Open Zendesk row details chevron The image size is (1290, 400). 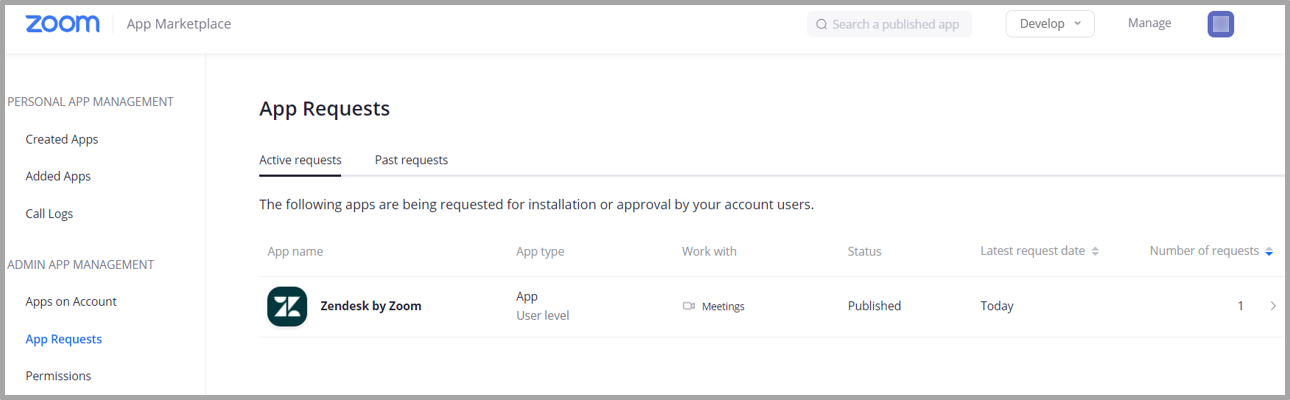pyautogui.click(x=1272, y=306)
